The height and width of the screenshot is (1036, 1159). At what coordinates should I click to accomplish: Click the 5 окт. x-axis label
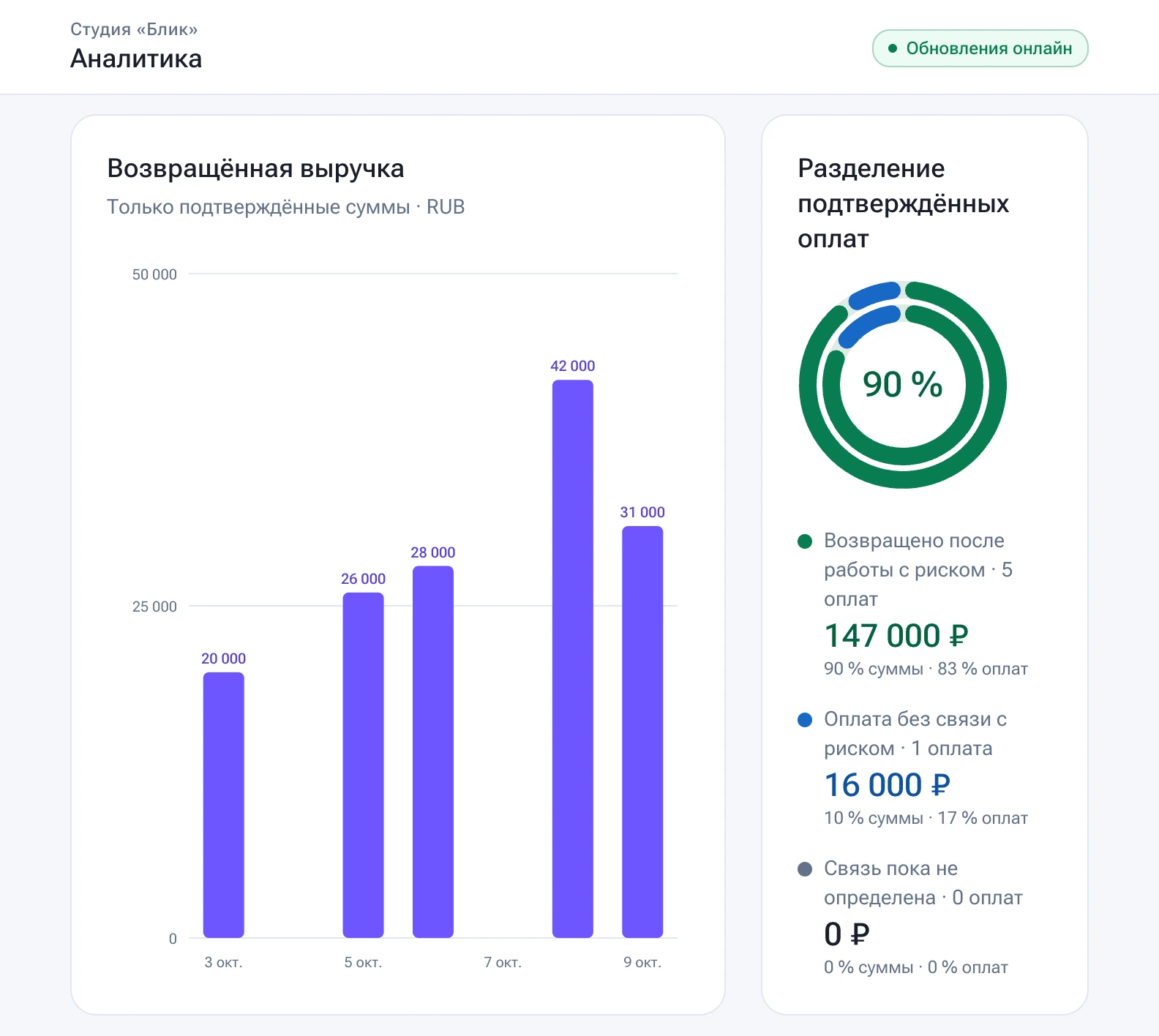pos(363,962)
